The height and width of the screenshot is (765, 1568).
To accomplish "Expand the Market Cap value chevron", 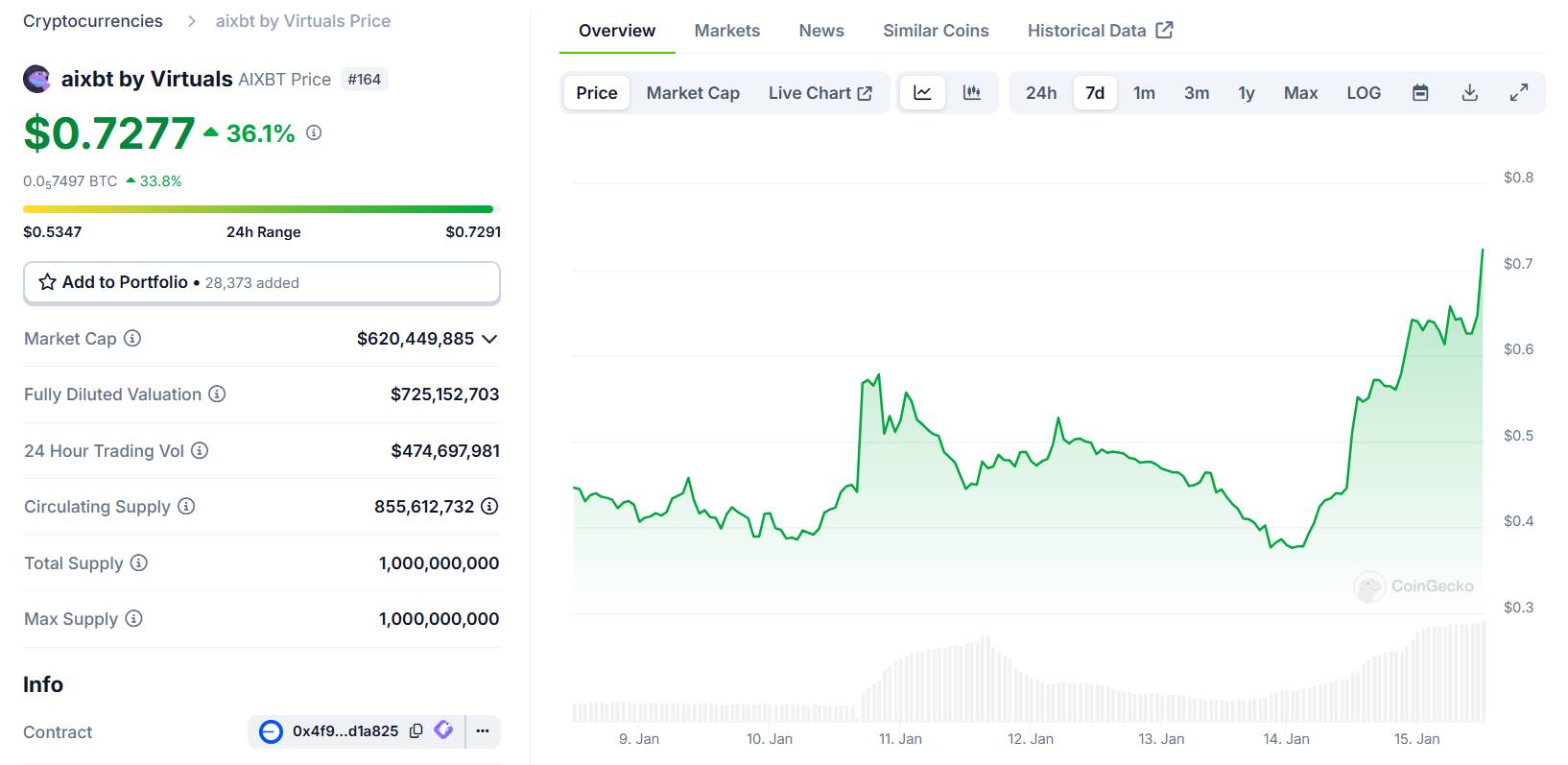I will click(489, 339).
